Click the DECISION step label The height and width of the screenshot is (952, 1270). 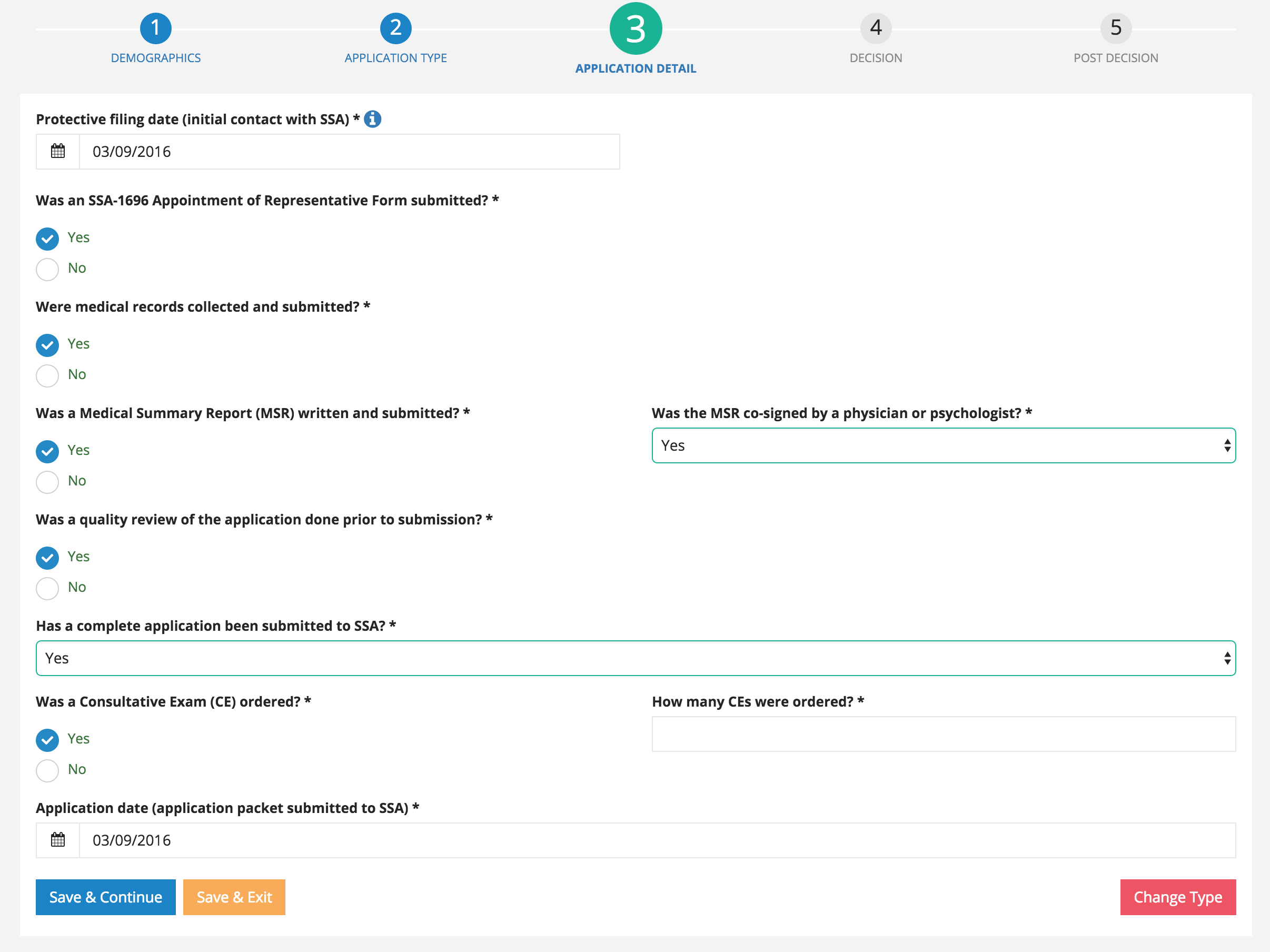point(875,58)
